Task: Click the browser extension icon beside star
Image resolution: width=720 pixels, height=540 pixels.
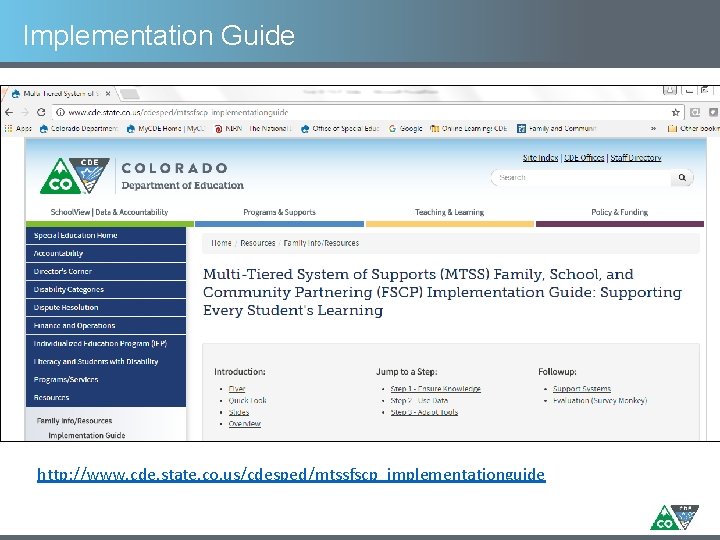Action: click(x=695, y=112)
